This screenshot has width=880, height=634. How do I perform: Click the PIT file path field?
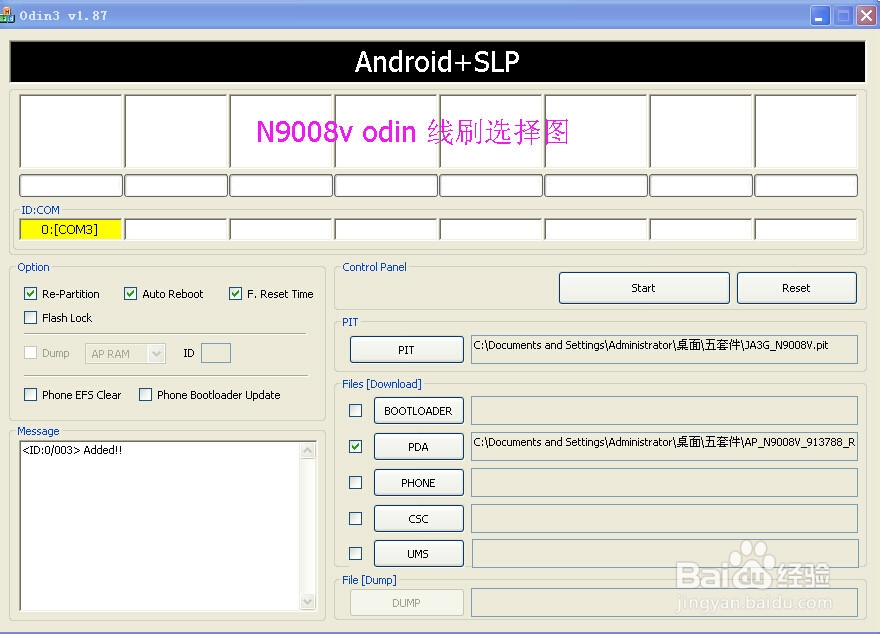coord(664,349)
